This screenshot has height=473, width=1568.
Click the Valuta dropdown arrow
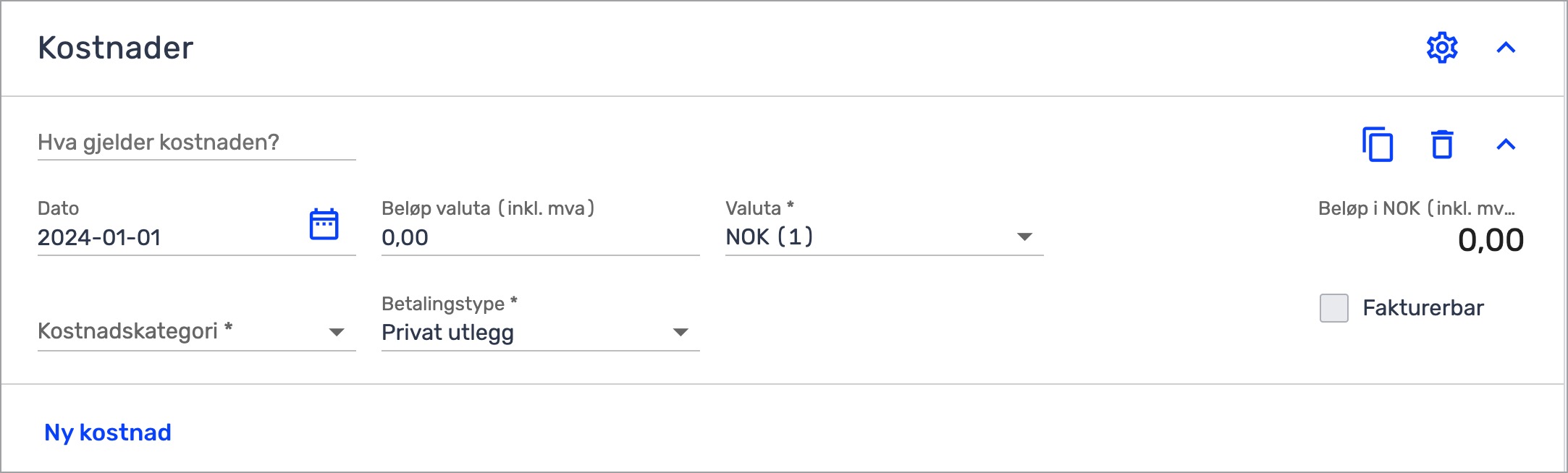point(1024,236)
